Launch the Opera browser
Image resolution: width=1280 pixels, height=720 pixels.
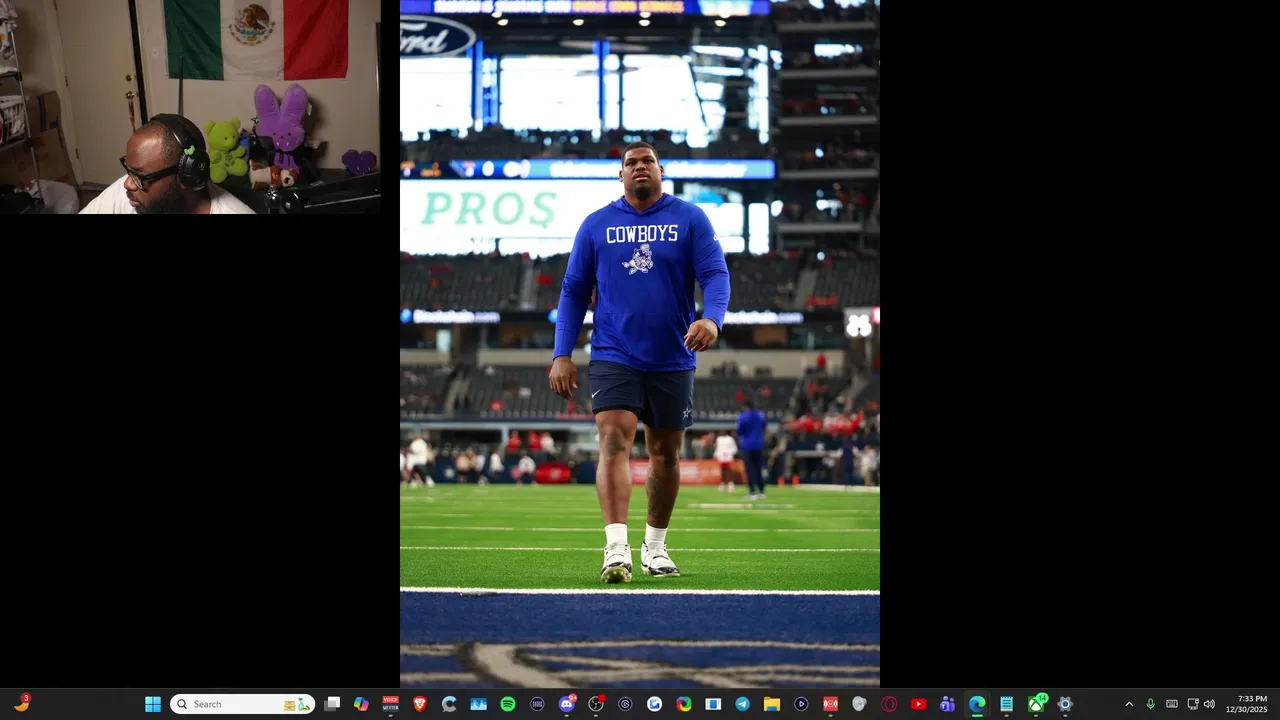tap(889, 704)
